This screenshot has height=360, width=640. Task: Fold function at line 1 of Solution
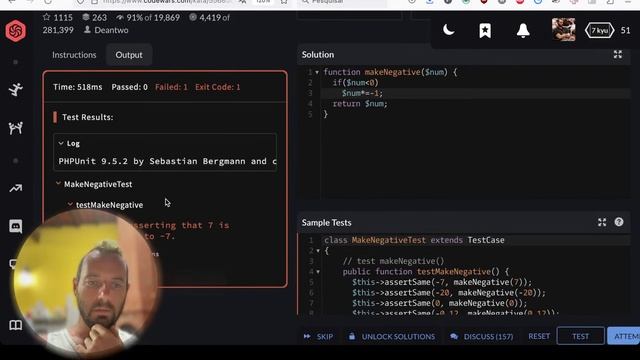click(x=317, y=72)
